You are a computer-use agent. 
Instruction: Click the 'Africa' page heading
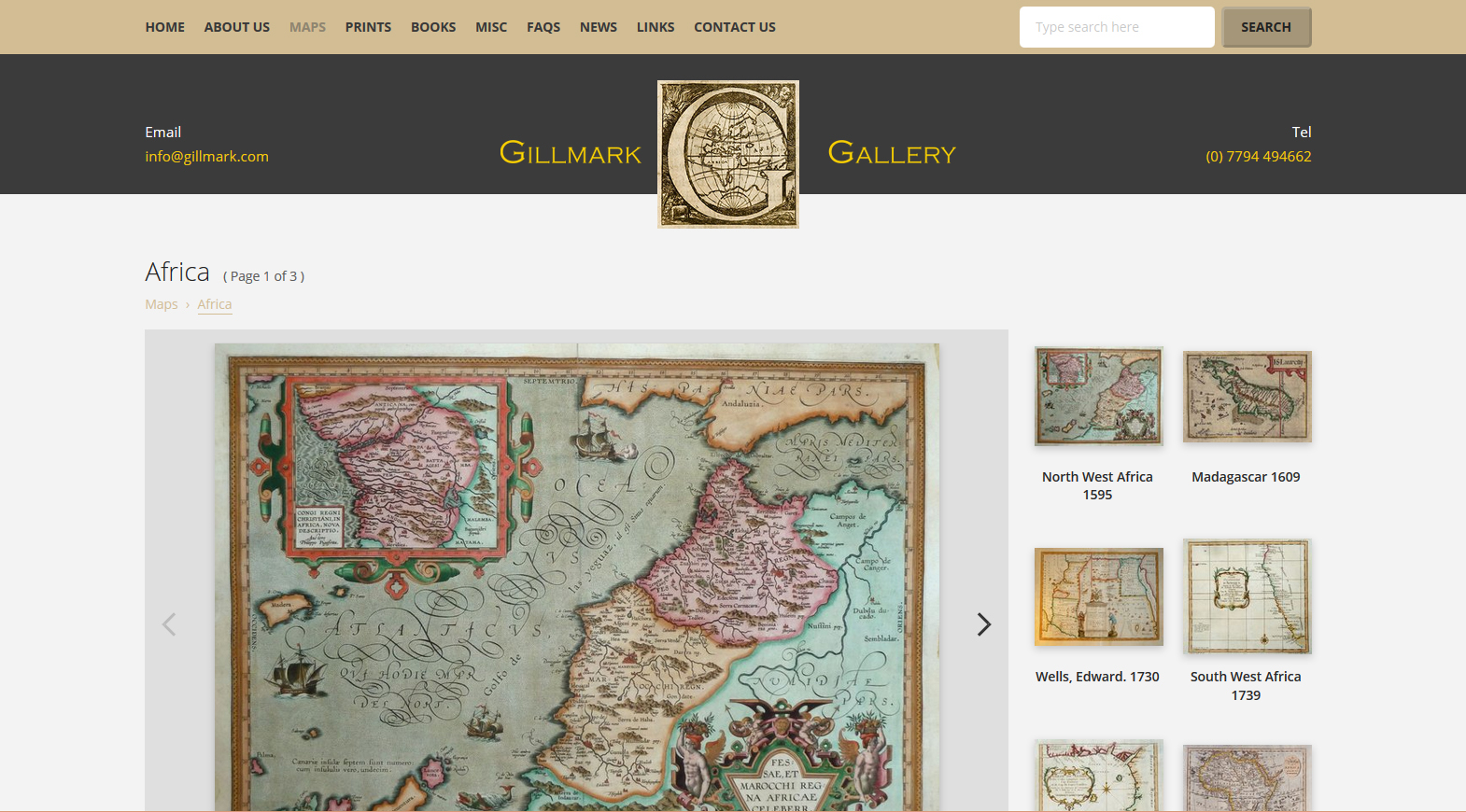(177, 272)
